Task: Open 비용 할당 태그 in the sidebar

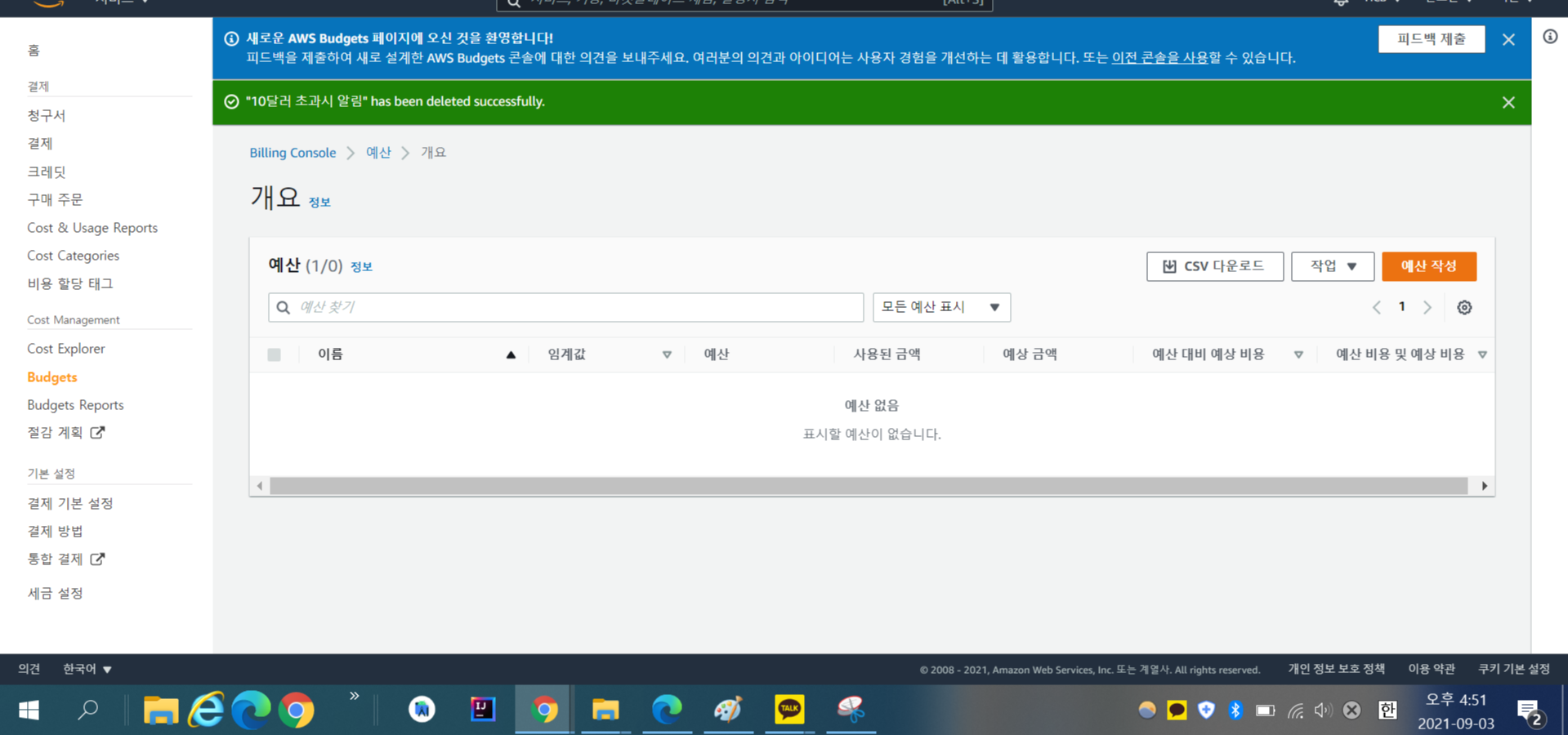Action: (70, 284)
